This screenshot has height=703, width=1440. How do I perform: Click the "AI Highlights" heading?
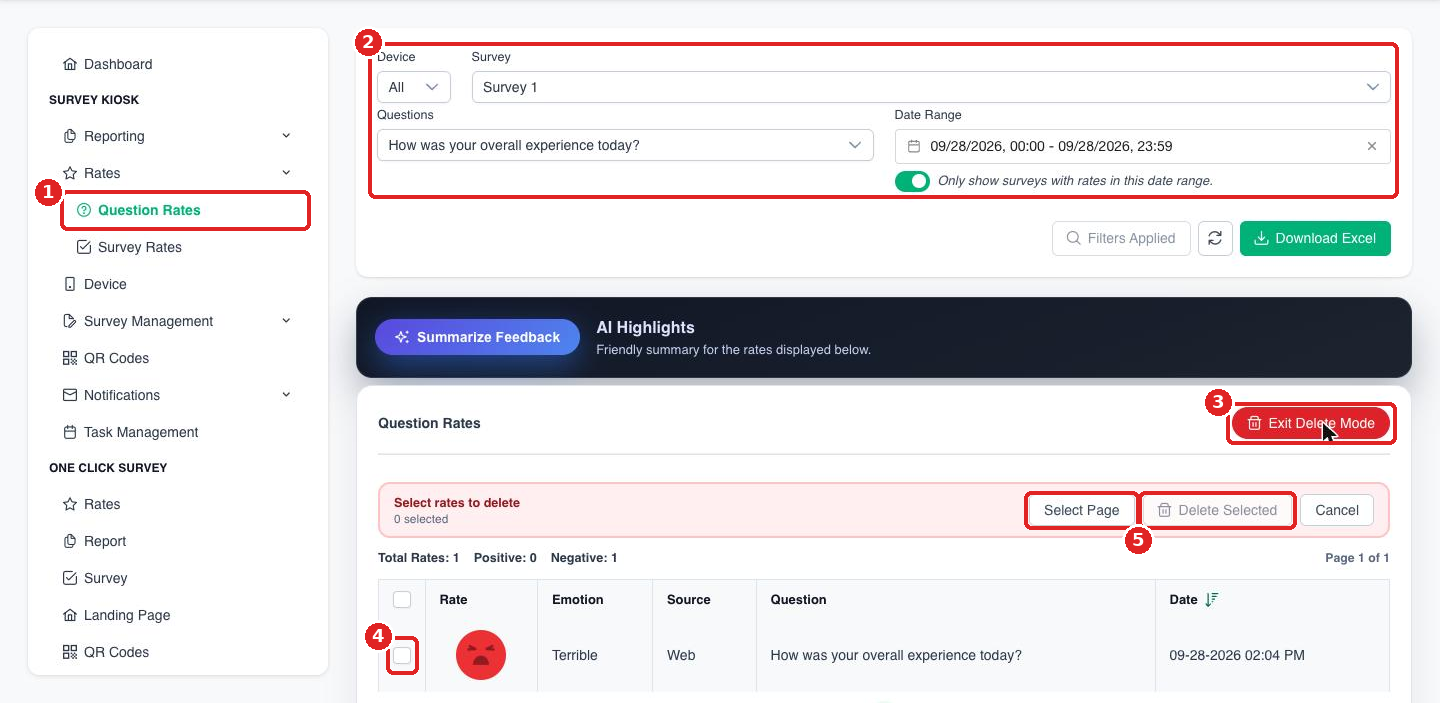click(645, 327)
